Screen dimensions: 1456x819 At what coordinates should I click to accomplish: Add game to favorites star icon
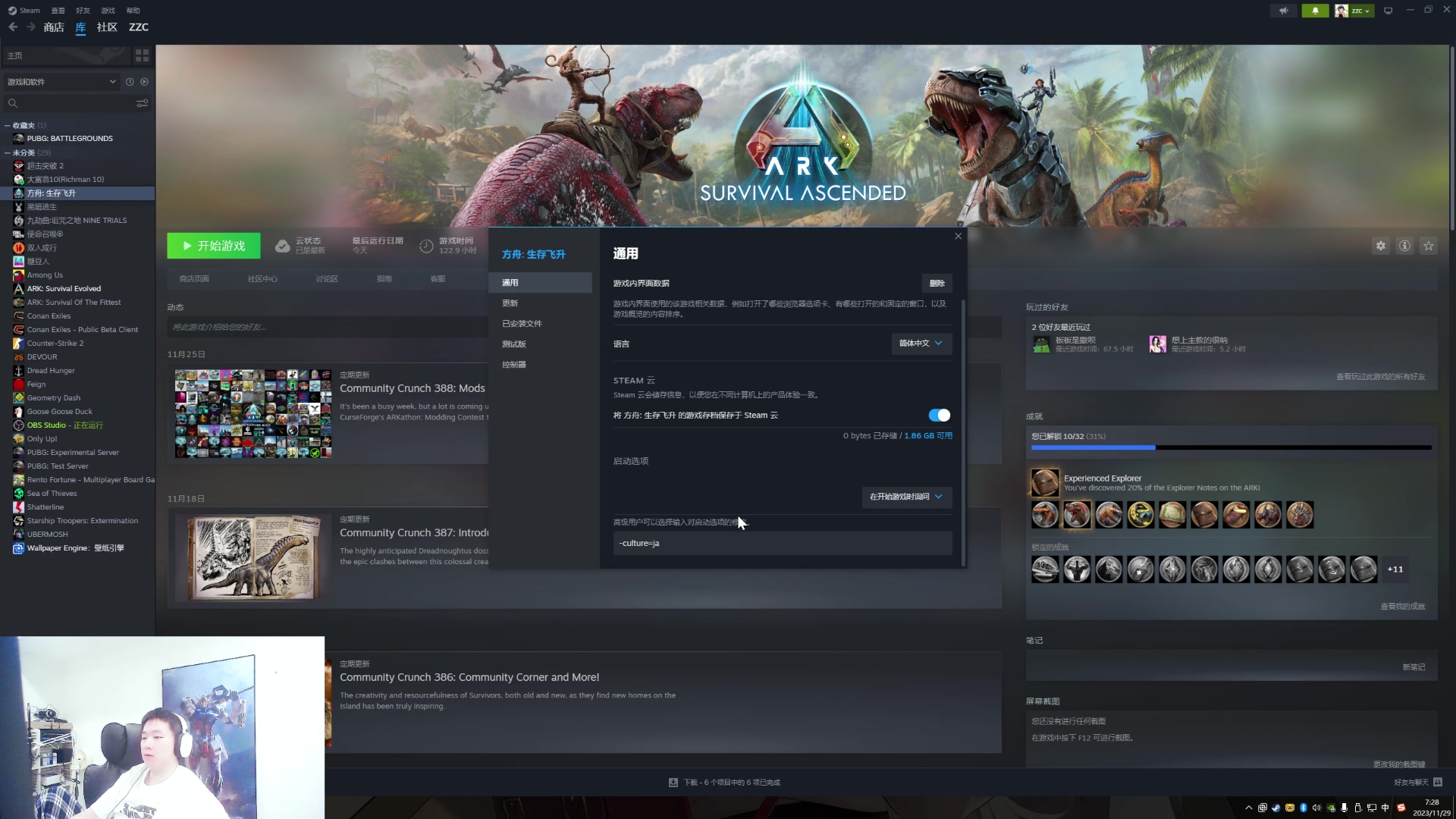[x=1429, y=246]
